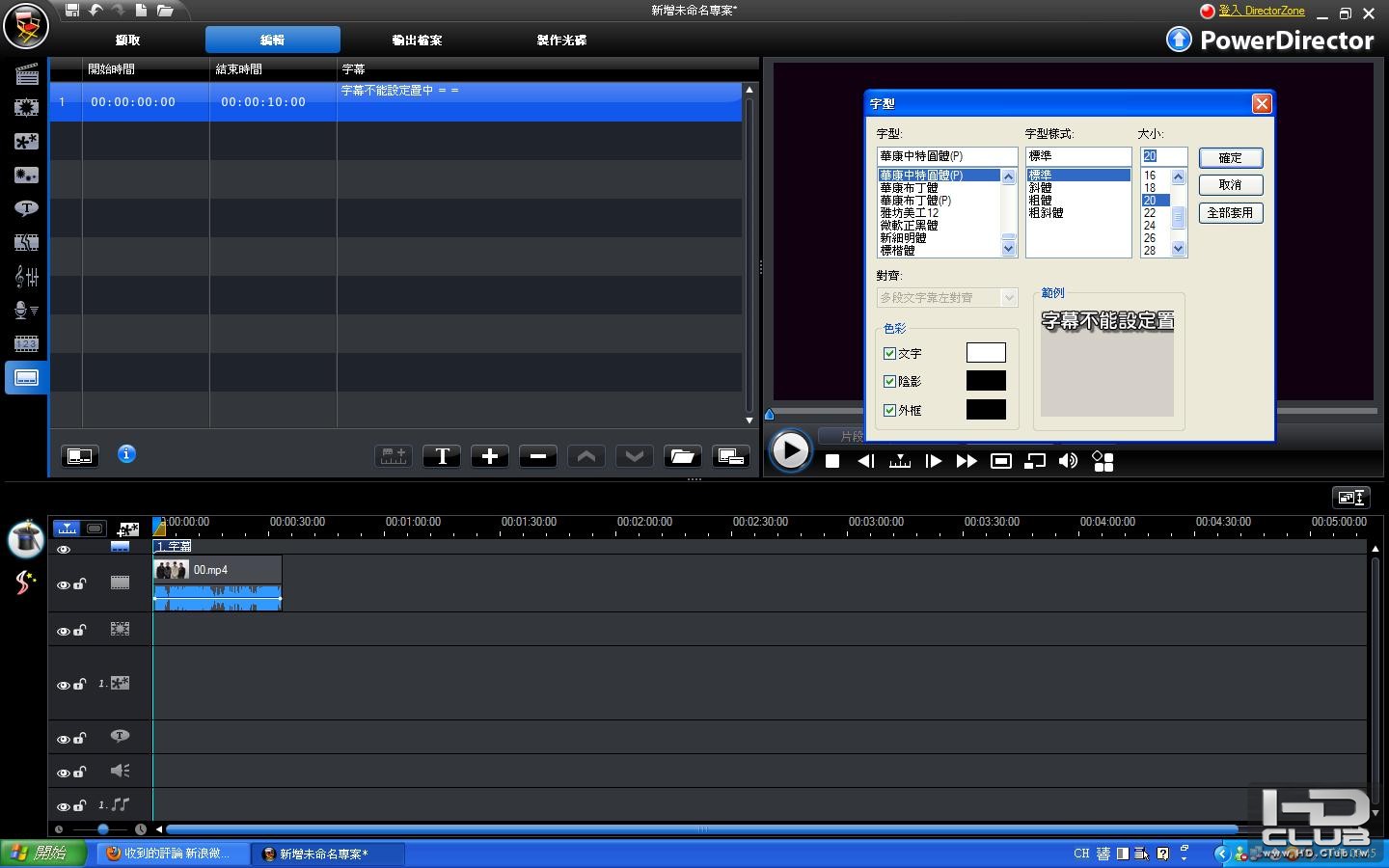Stop the preview playback
Viewport: 1389px width, 868px height.
pos(832,461)
